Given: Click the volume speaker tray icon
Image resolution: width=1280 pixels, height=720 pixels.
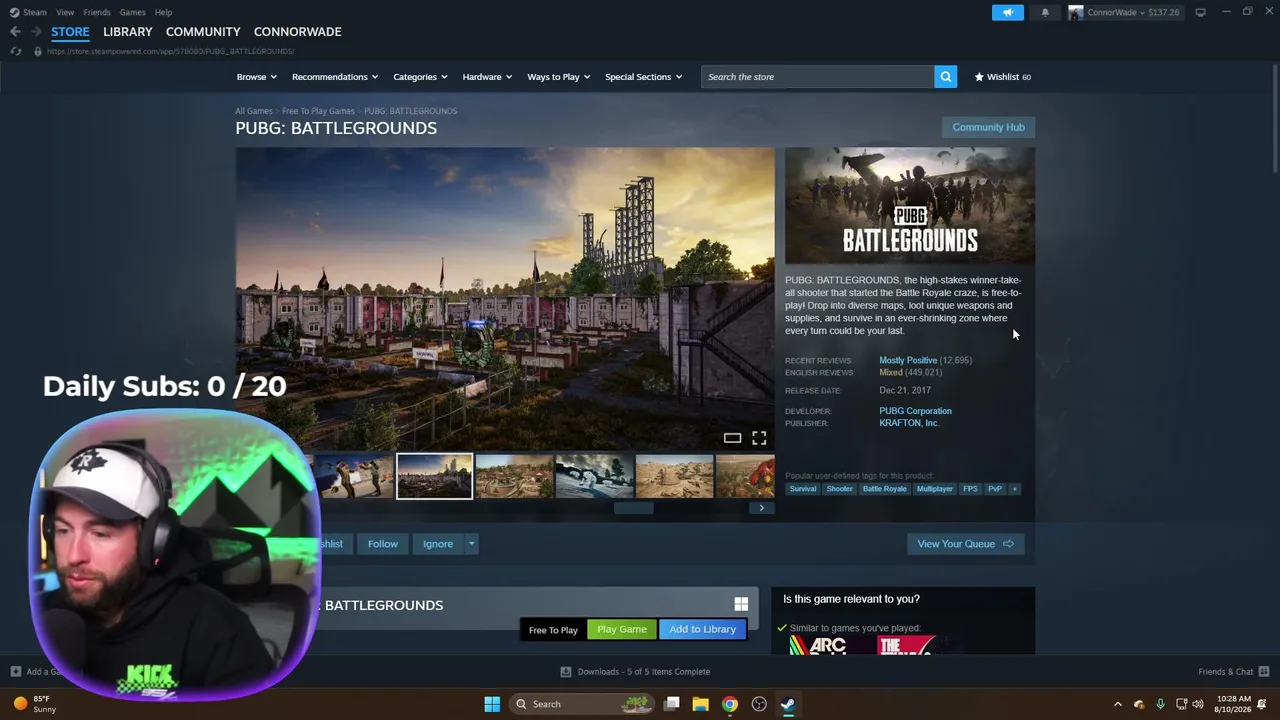Looking at the screenshot, I should coord(1198,704).
